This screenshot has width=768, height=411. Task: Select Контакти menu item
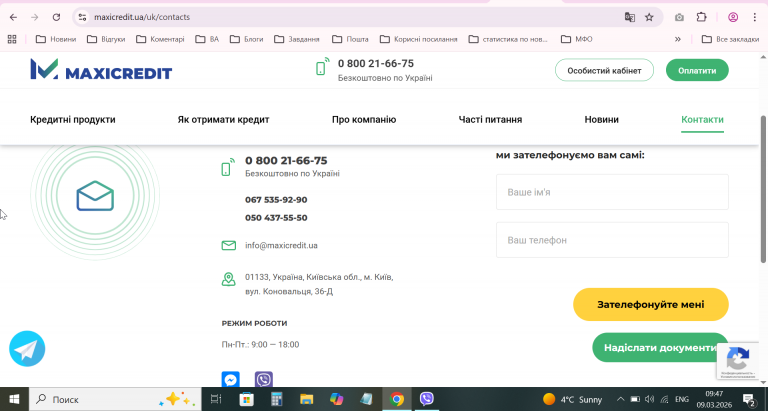pos(702,120)
